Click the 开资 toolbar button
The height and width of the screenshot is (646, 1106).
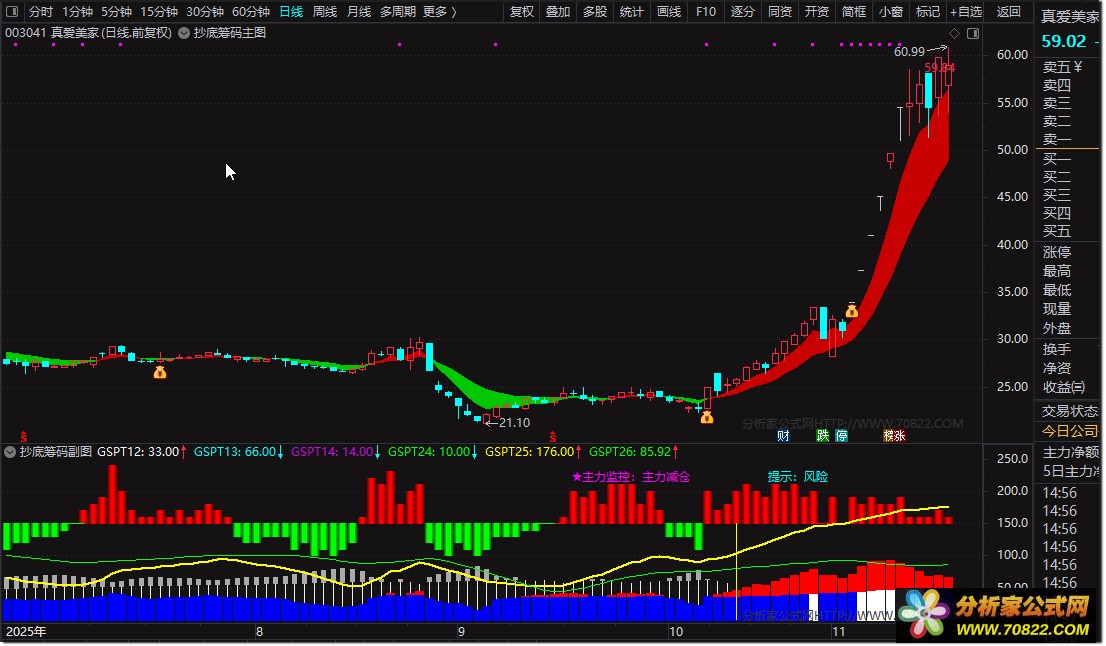(817, 12)
